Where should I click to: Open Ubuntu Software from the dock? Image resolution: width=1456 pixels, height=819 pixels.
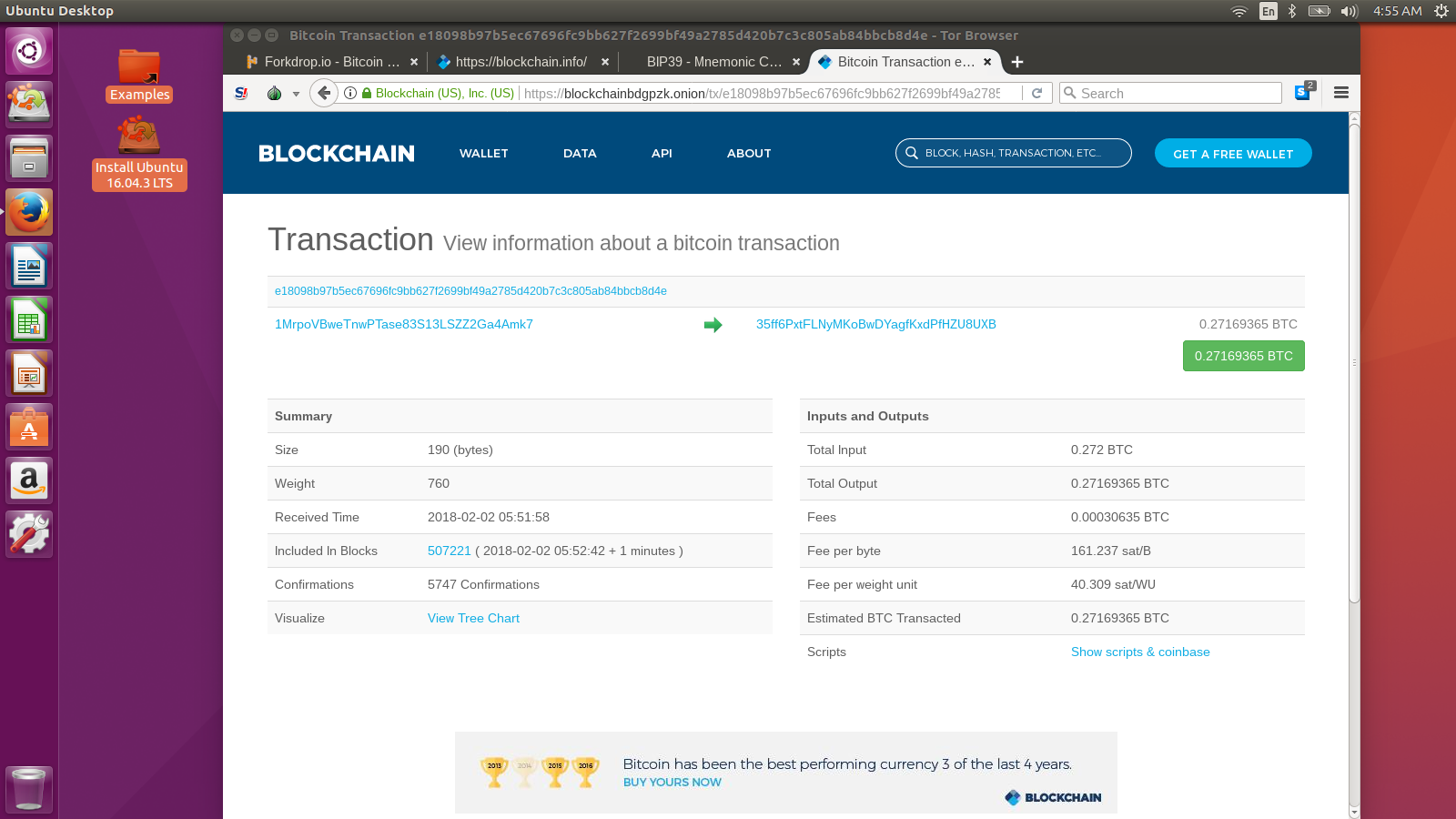(29, 427)
